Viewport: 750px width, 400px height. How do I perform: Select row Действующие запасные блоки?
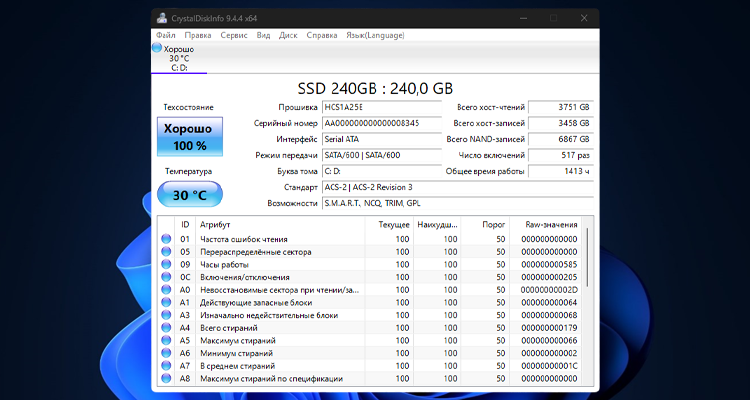pos(370,302)
